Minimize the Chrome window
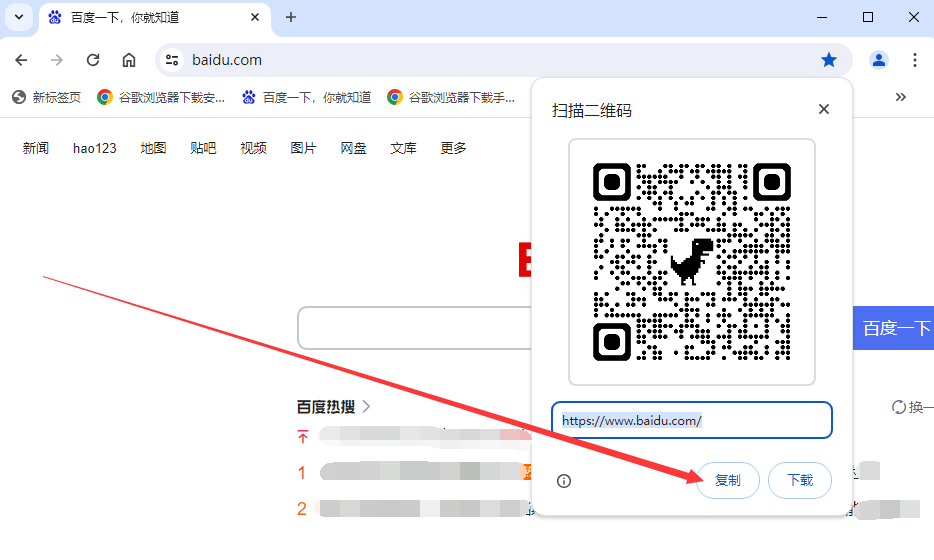The height and width of the screenshot is (560, 934). pos(822,17)
